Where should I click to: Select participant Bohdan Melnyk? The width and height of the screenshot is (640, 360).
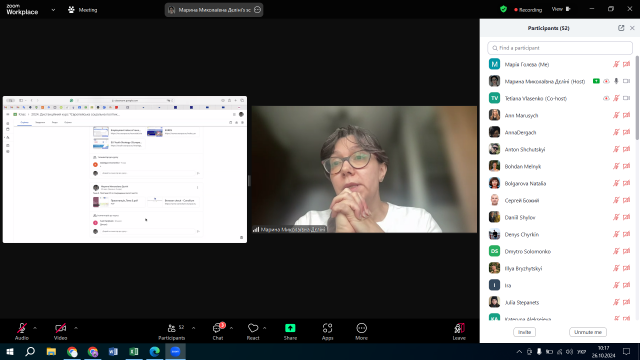[560, 167]
